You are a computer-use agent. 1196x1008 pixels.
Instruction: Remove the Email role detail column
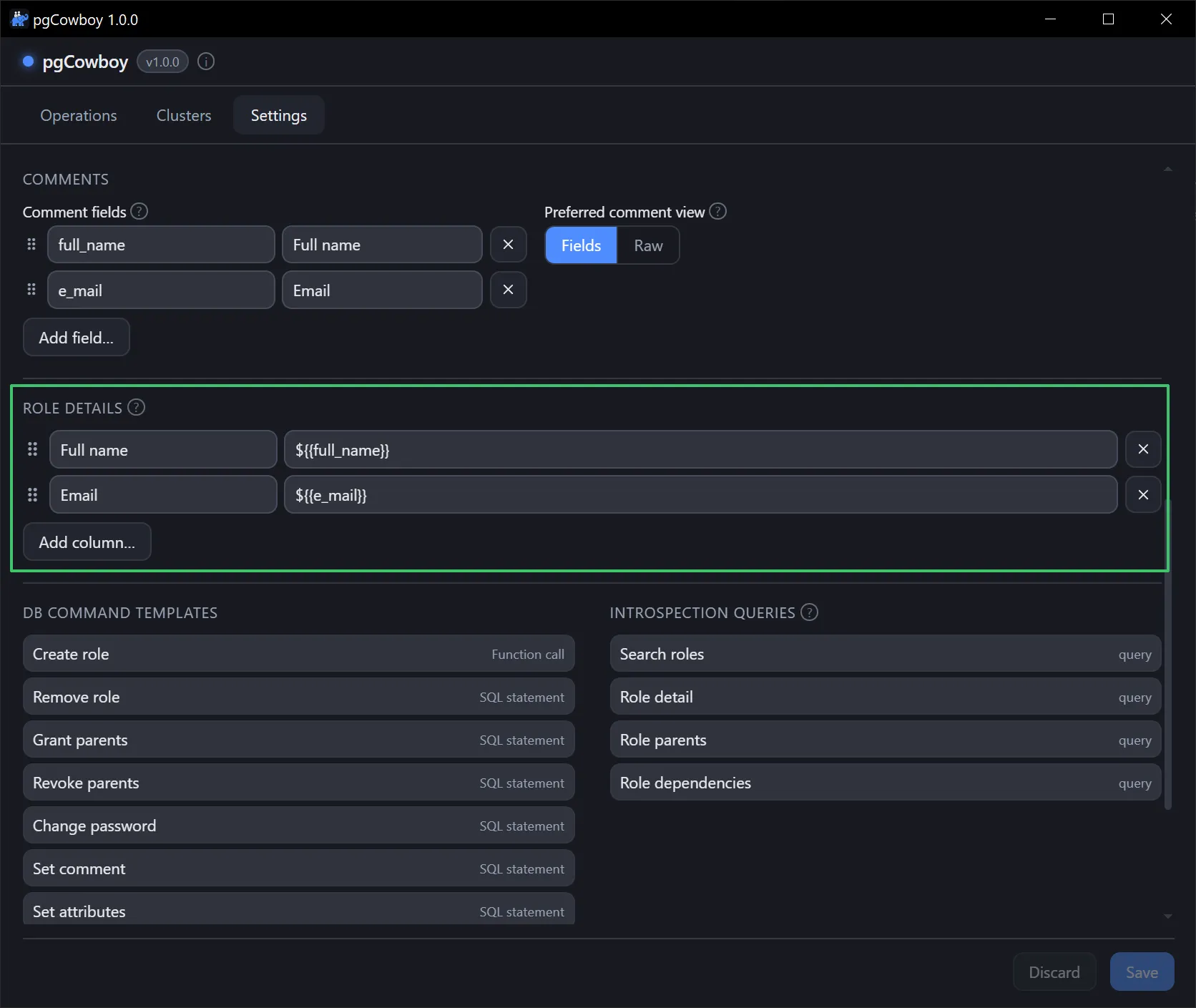pos(1143,495)
